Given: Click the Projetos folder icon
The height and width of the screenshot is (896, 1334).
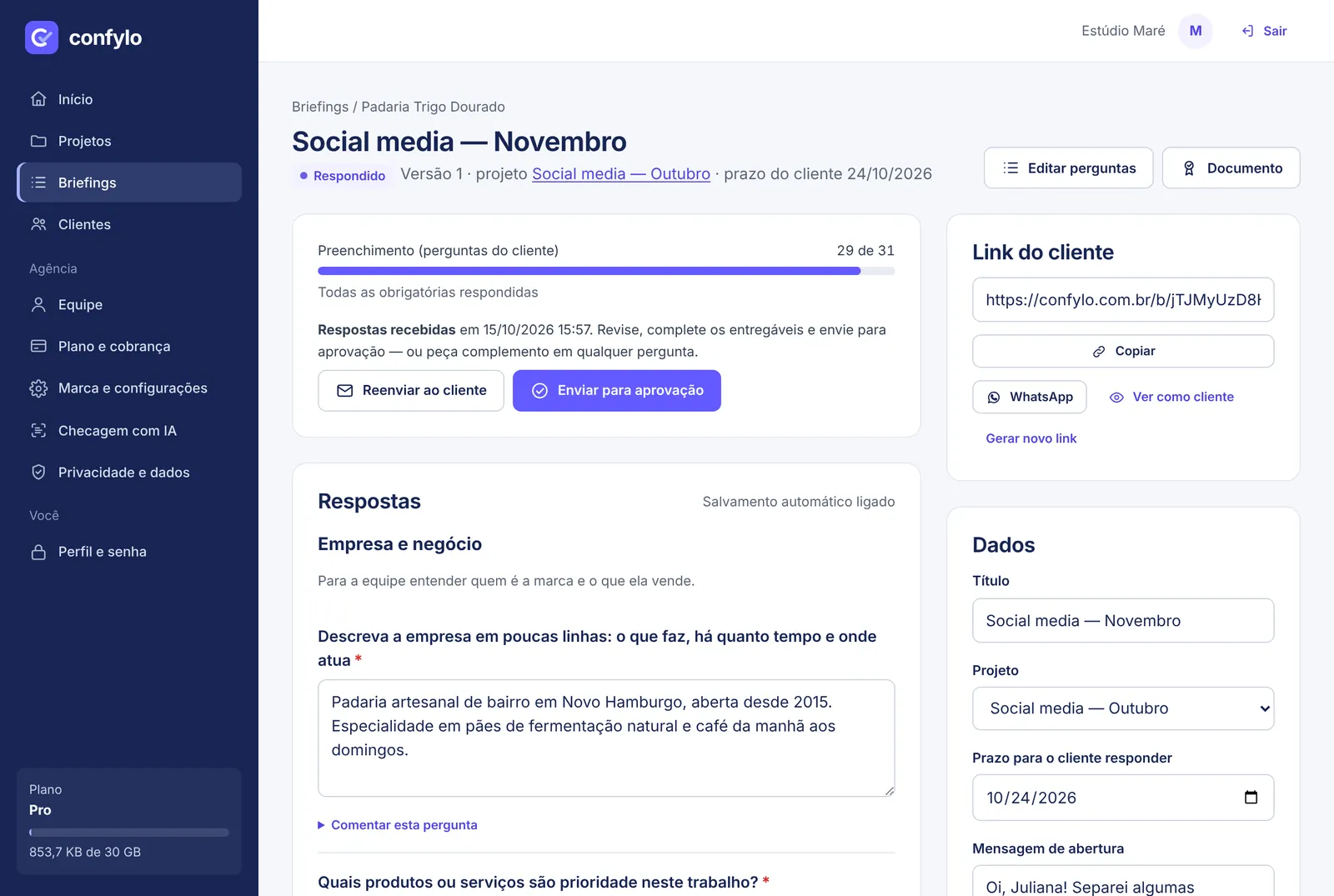Looking at the screenshot, I should point(38,141).
